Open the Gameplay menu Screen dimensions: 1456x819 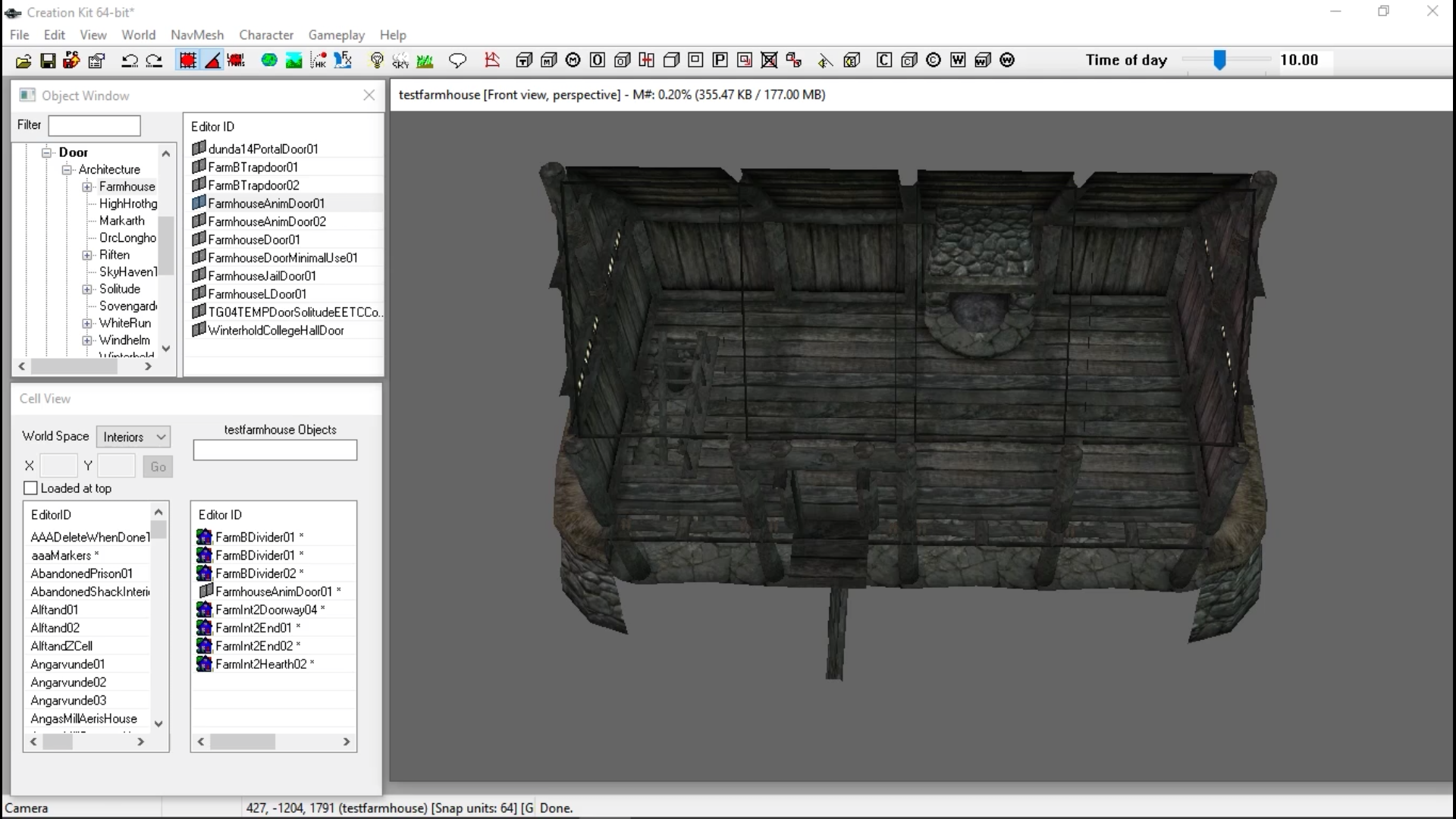pos(337,35)
